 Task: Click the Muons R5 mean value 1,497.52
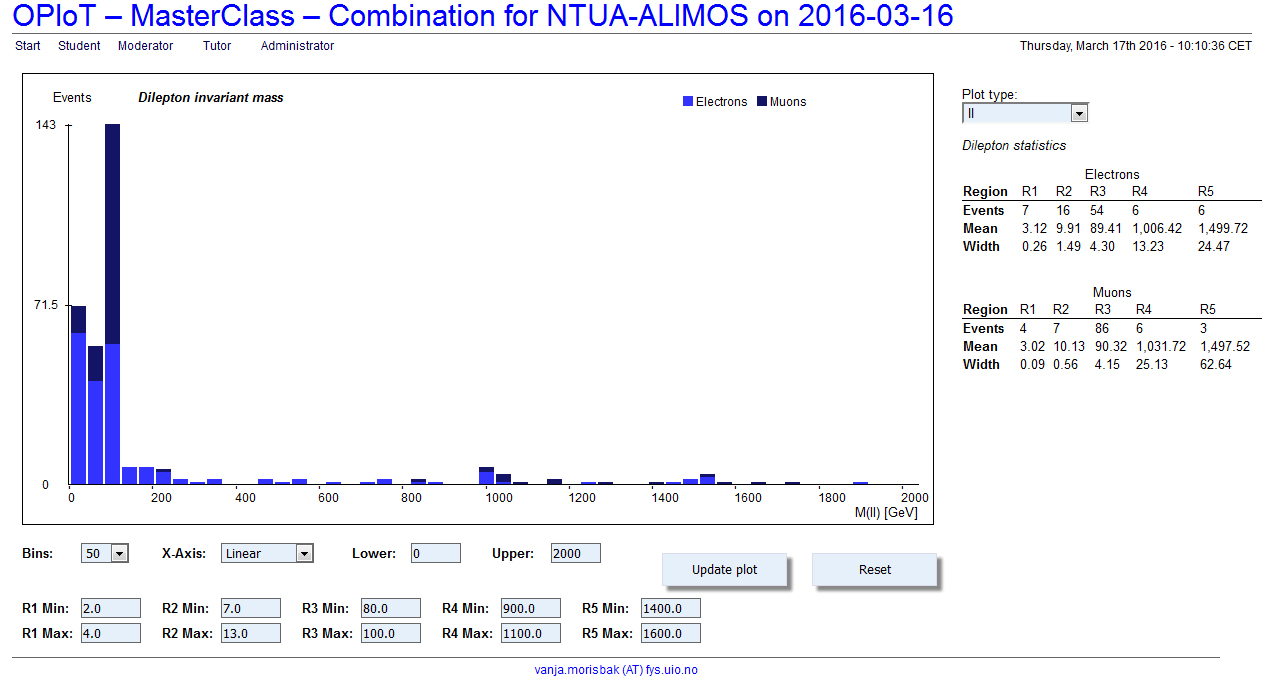(1225, 347)
